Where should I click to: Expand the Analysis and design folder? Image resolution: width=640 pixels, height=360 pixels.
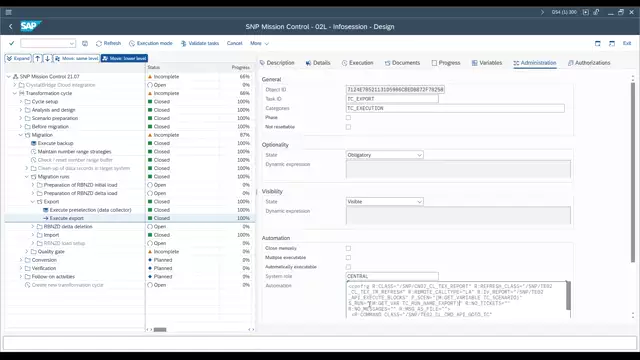pos(21,110)
